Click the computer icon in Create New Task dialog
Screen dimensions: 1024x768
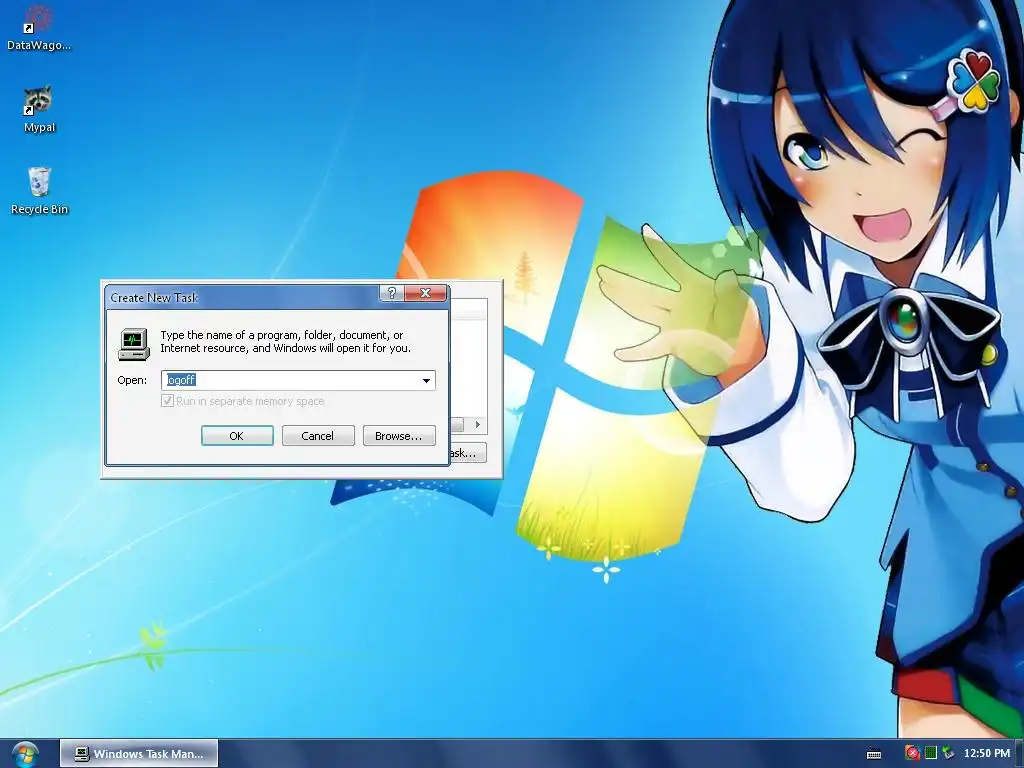(x=134, y=344)
